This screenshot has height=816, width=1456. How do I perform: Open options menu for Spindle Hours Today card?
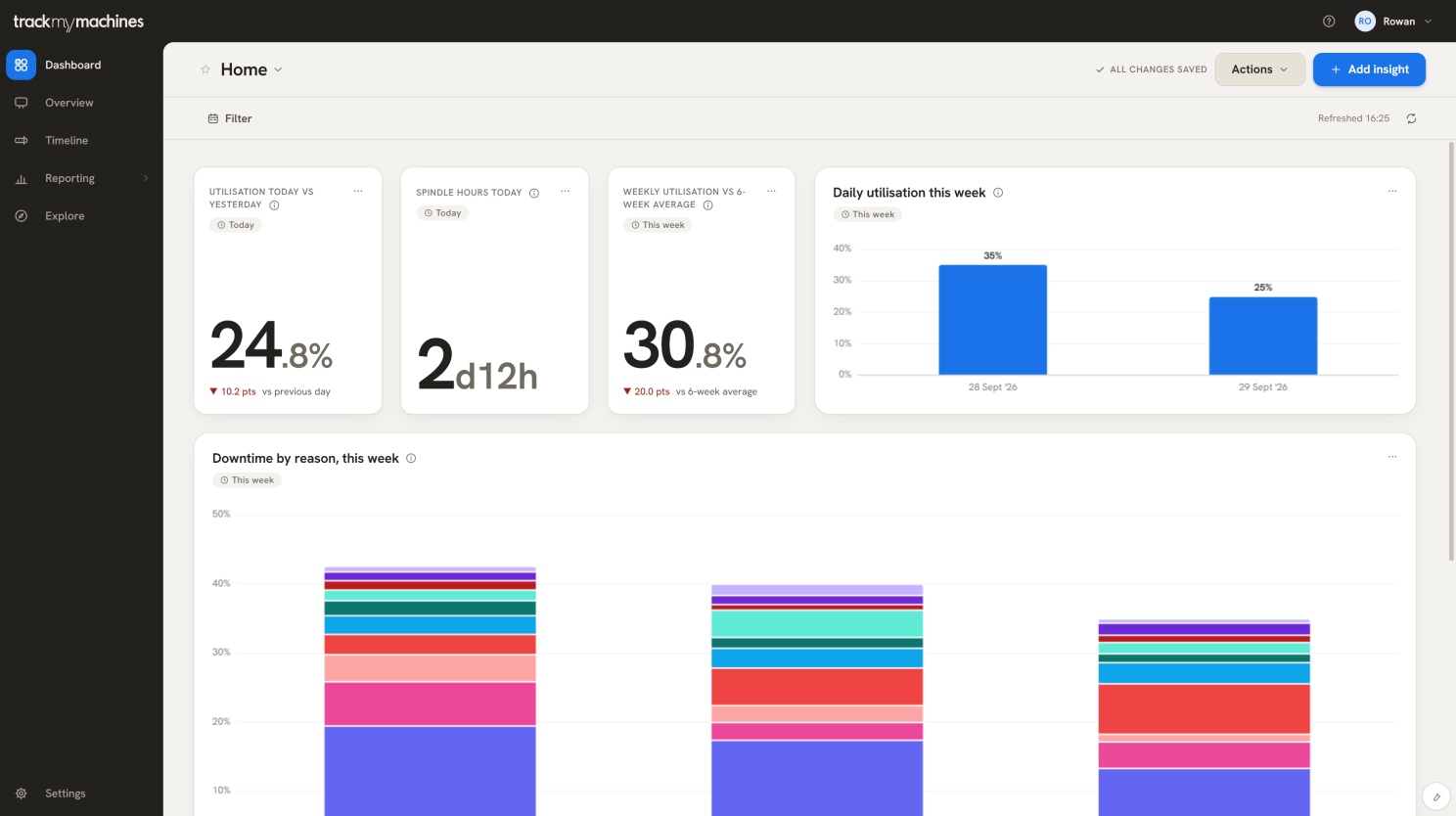pyautogui.click(x=566, y=192)
